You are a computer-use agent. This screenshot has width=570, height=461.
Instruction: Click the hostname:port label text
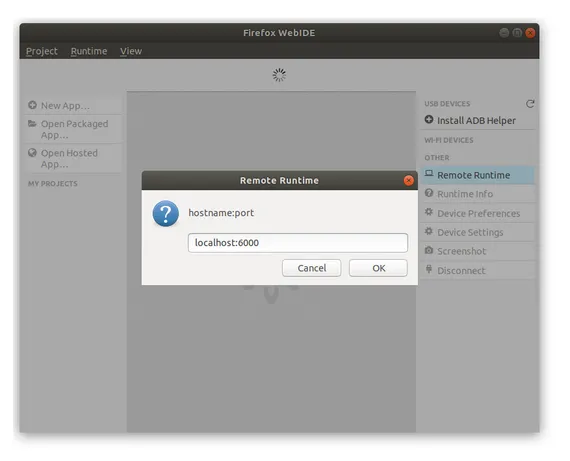click(221, 213)
